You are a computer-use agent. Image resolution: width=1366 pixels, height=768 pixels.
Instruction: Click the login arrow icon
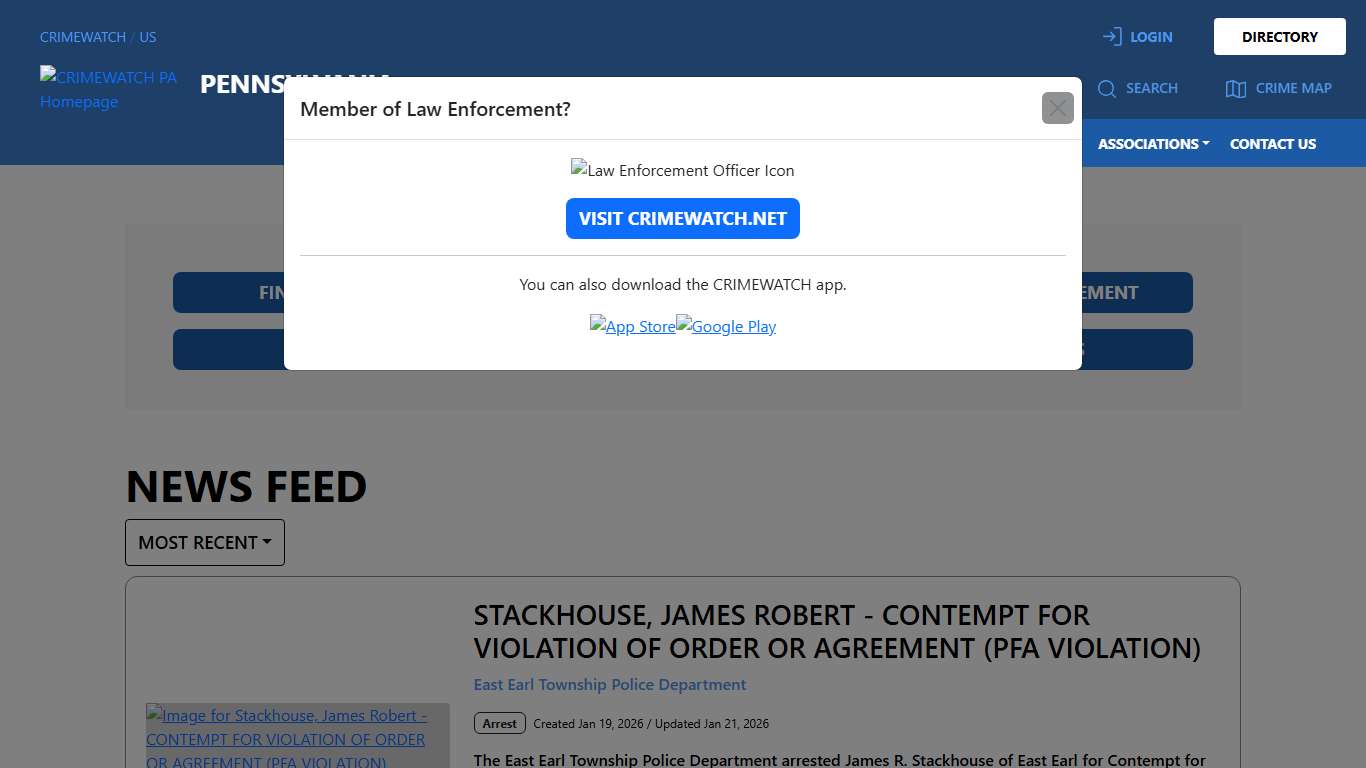click(x=1111, y=37)
